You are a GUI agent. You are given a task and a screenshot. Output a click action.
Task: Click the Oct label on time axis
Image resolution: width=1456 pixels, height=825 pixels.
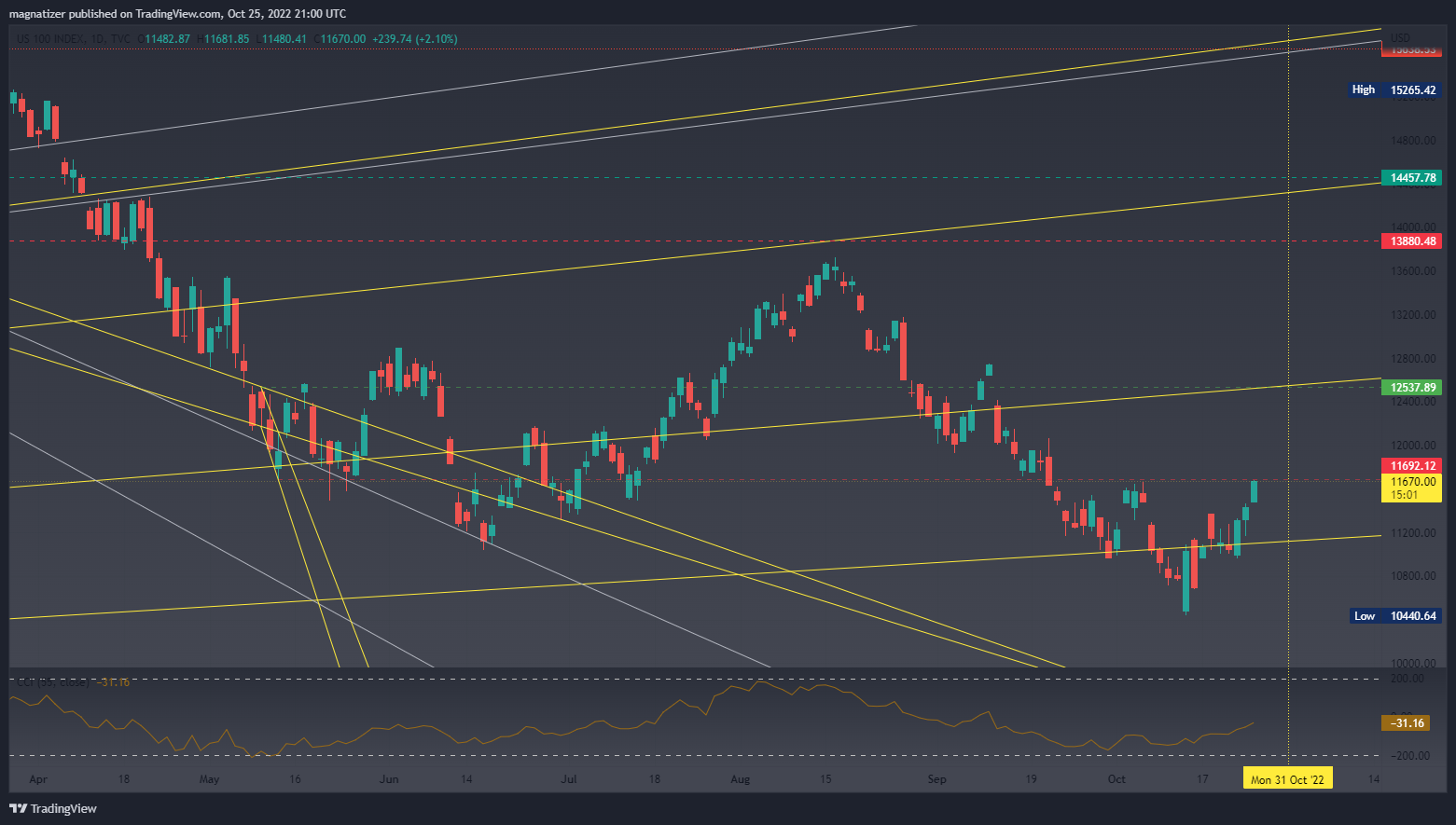click(x=1116, y=779)
